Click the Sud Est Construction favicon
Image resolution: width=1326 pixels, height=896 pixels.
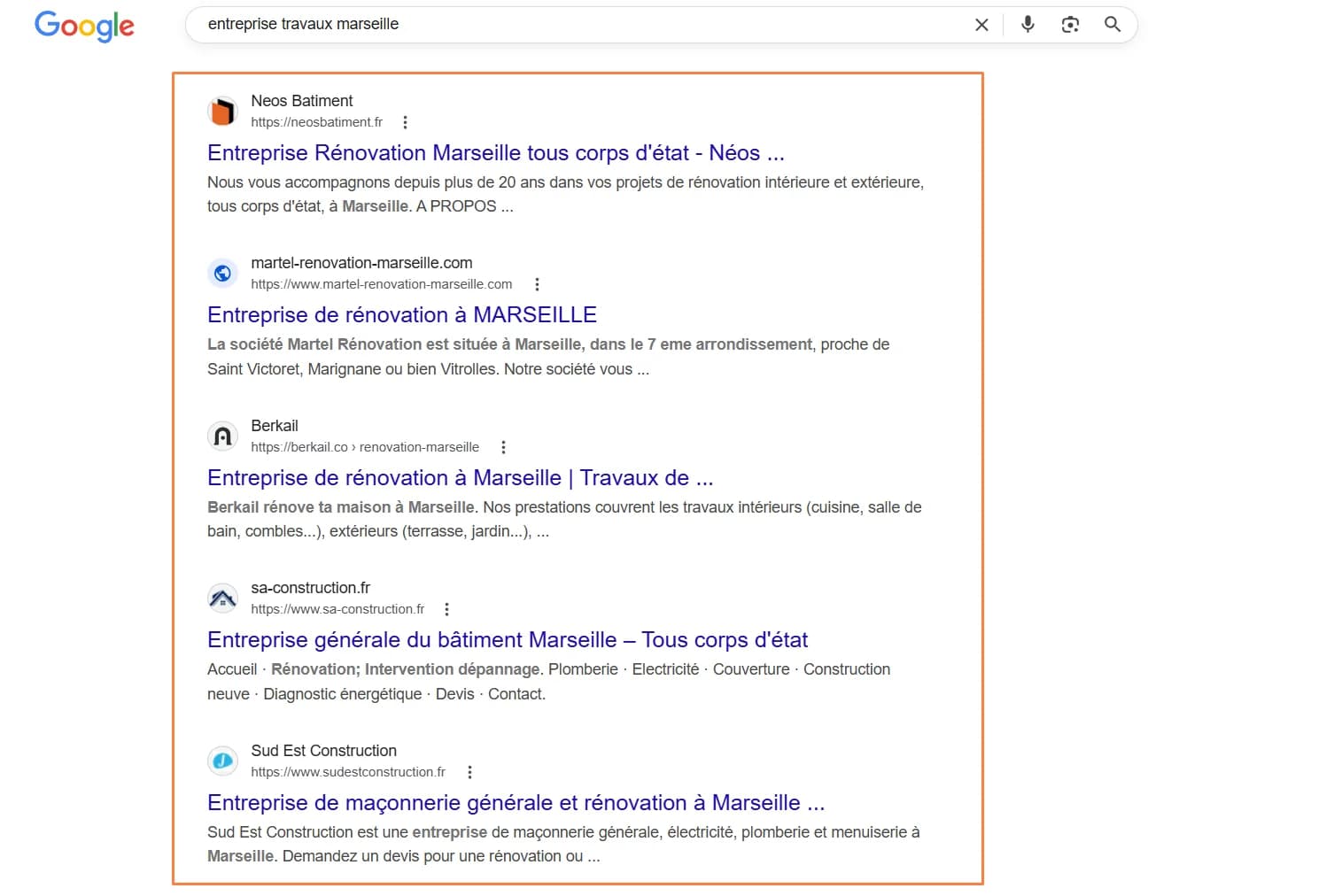222,761
